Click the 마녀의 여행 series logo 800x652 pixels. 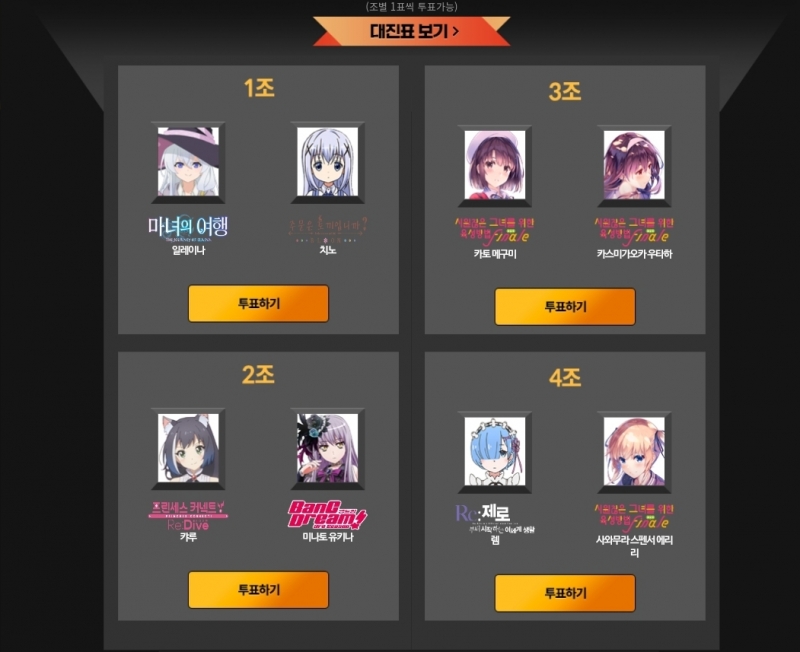tap(188, 229)
